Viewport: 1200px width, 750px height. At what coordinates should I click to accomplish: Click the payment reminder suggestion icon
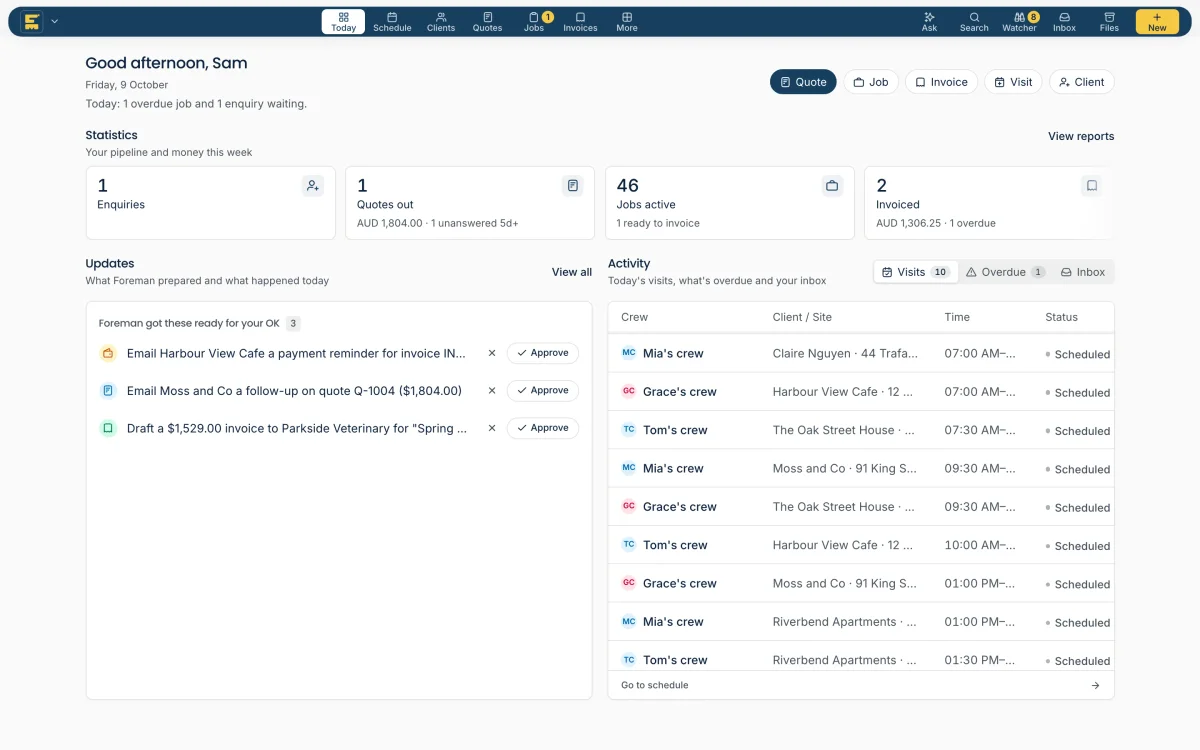coord(108,353)
